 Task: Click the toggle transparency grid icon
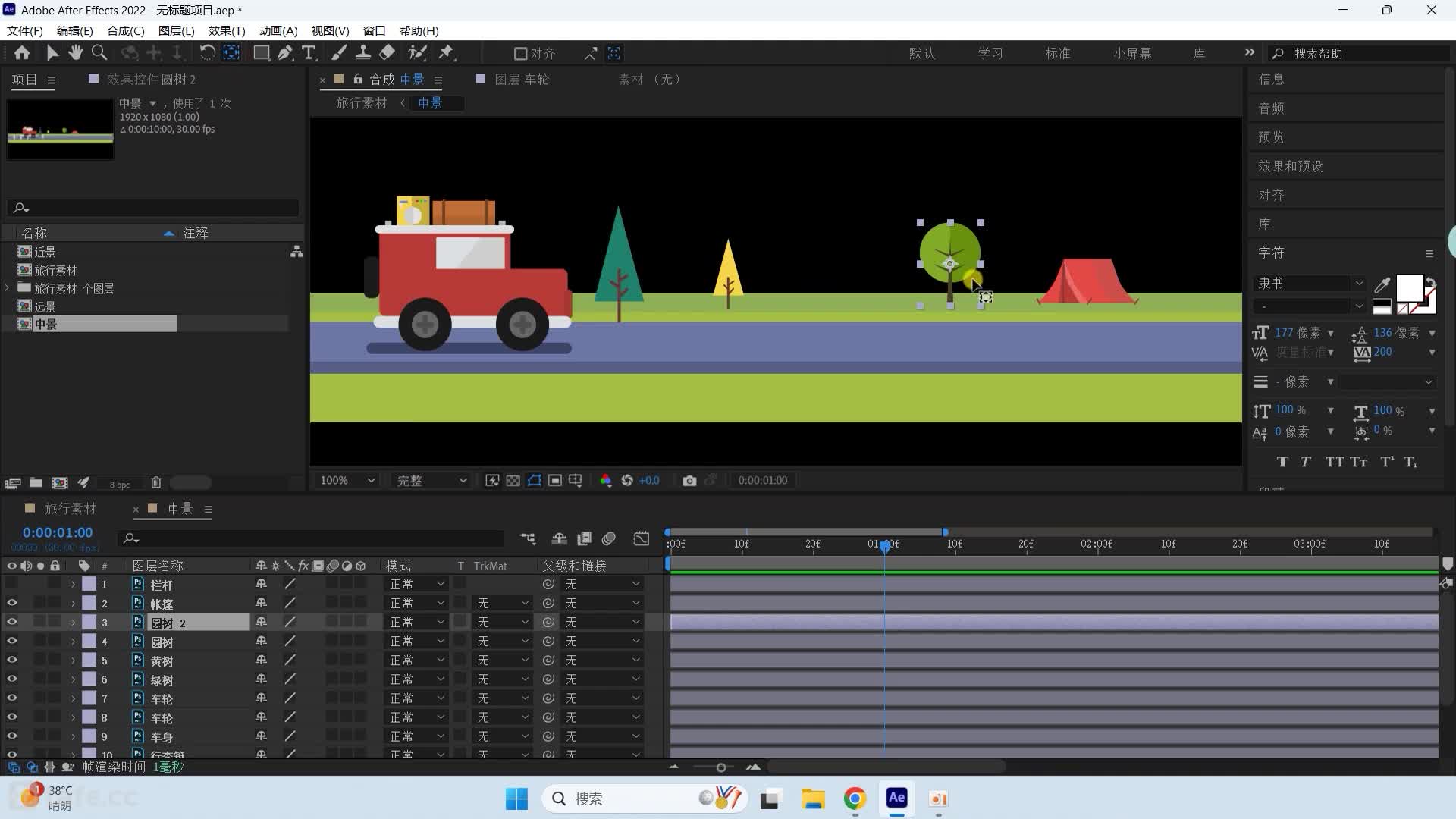pos(513,481)
